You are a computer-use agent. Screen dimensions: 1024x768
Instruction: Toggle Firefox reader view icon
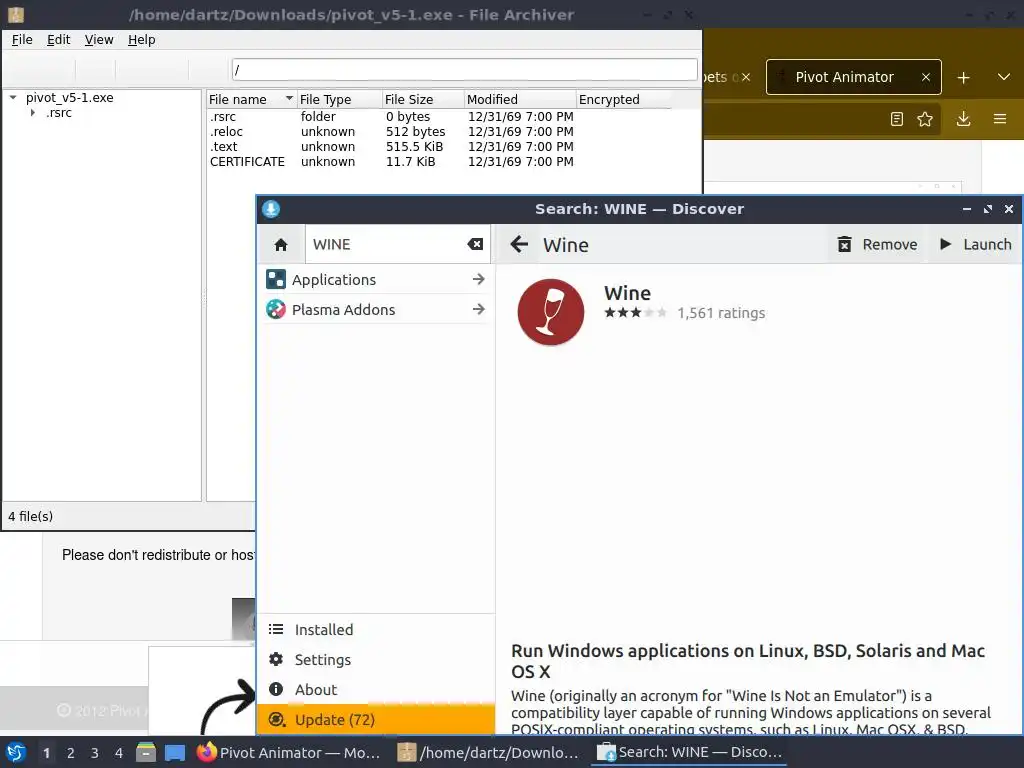897,119
